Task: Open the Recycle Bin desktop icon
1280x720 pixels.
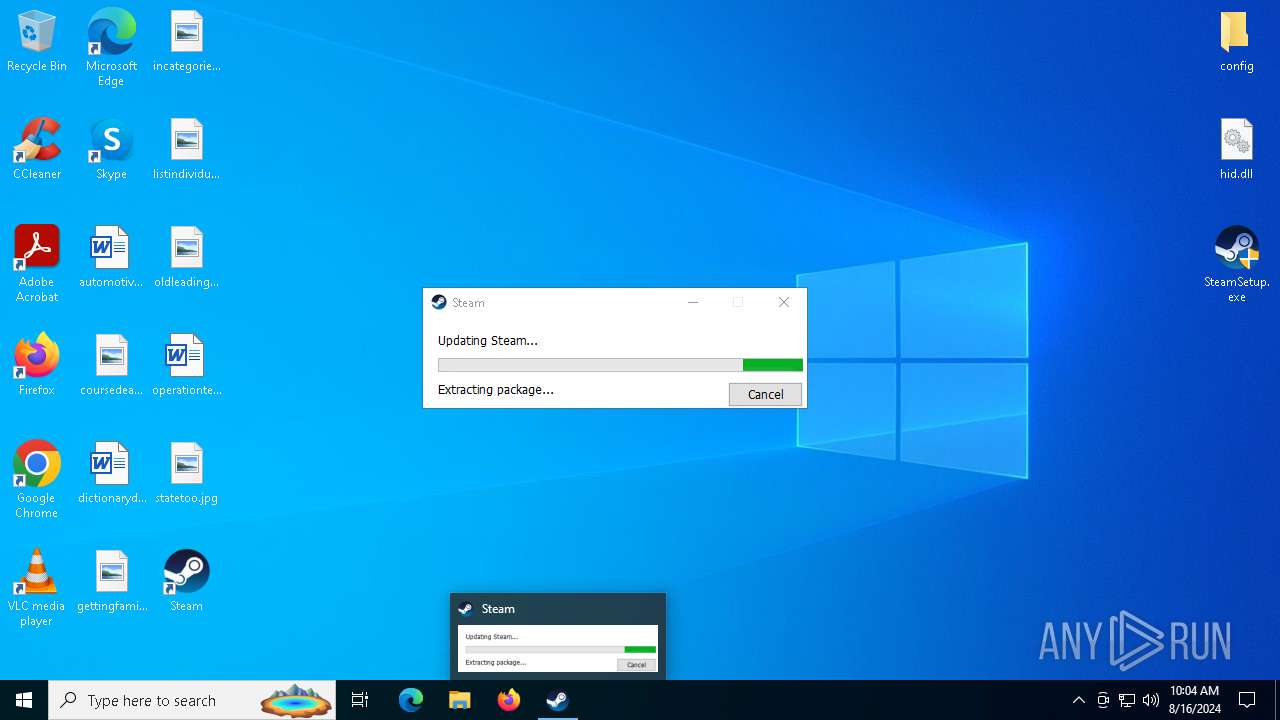Action: (37, 42)
